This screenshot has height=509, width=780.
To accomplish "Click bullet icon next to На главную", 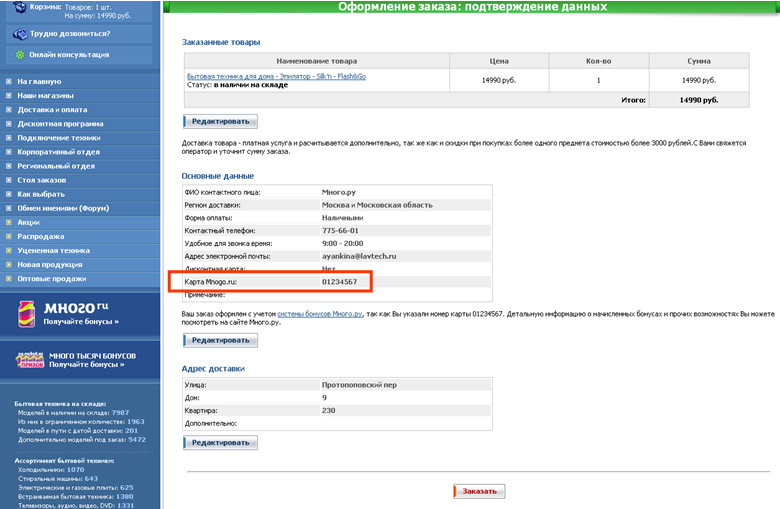I will pos(8,81).
